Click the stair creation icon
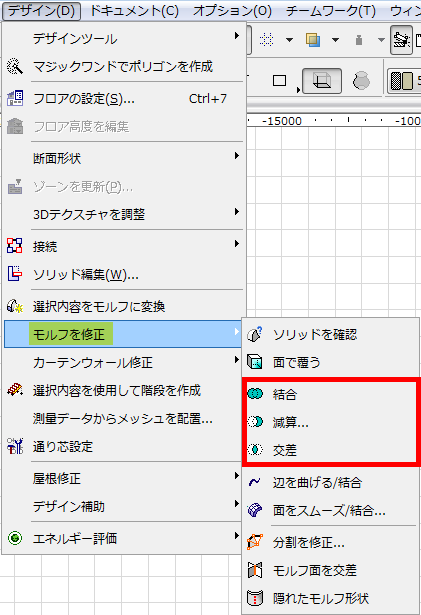421x615 pixels. click(x=15, y=390)
